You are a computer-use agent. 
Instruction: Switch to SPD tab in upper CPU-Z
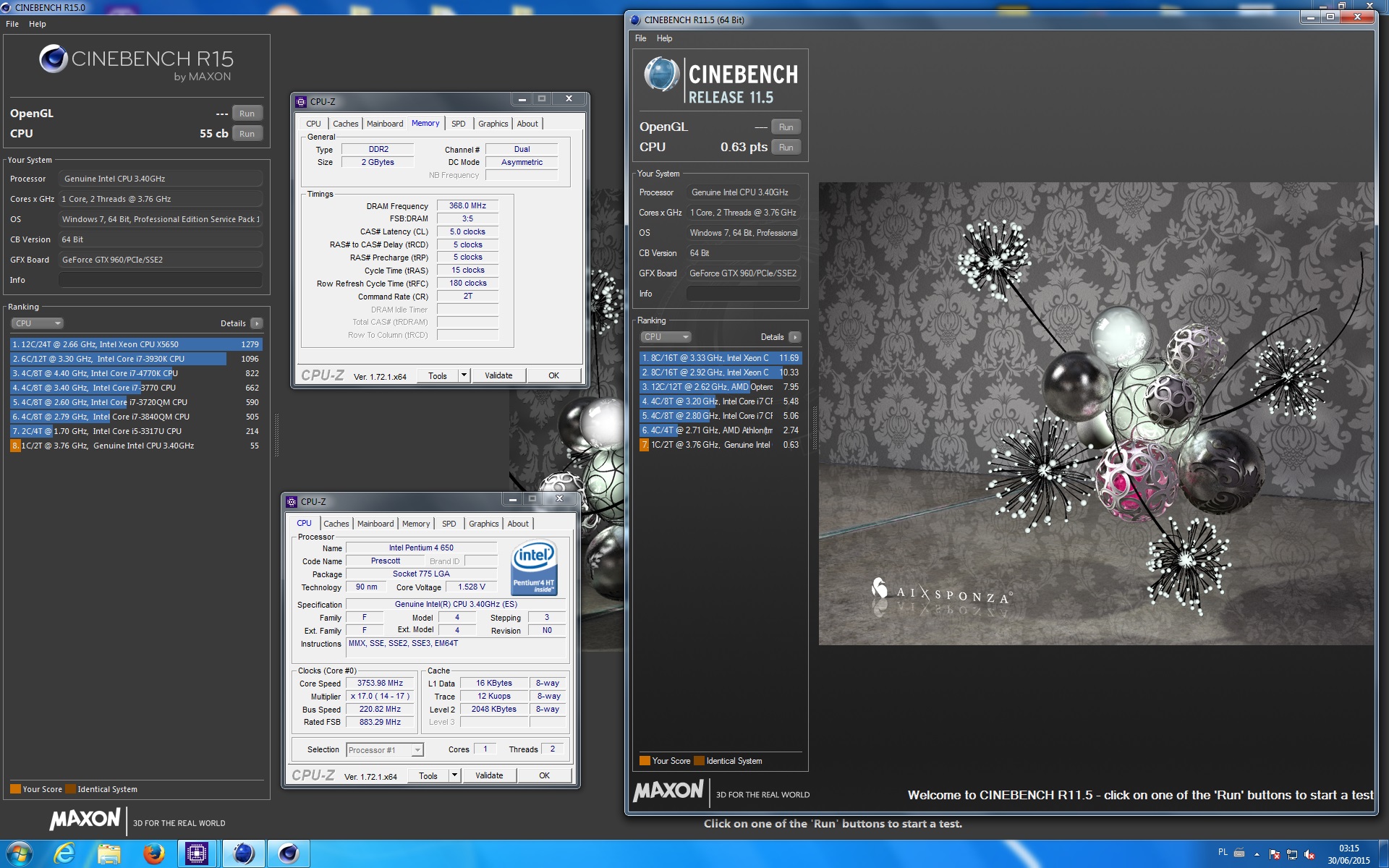point(459,124)
